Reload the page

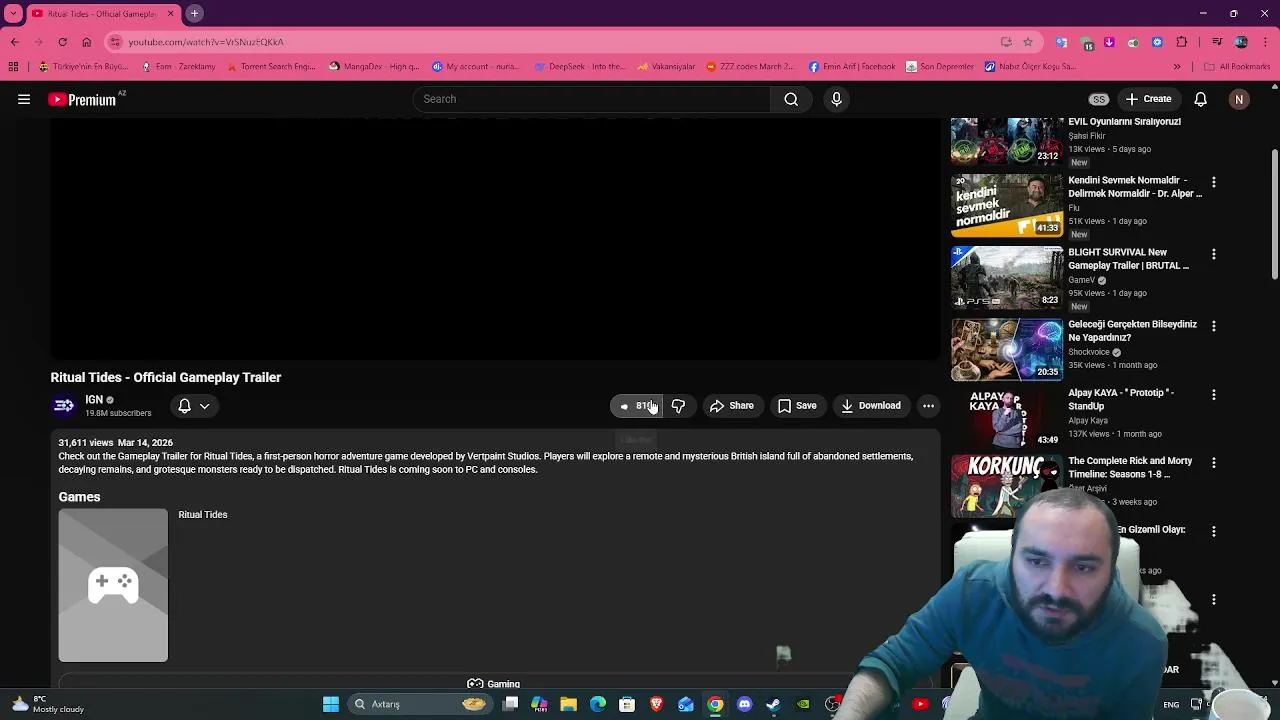(x=62, y=42)
